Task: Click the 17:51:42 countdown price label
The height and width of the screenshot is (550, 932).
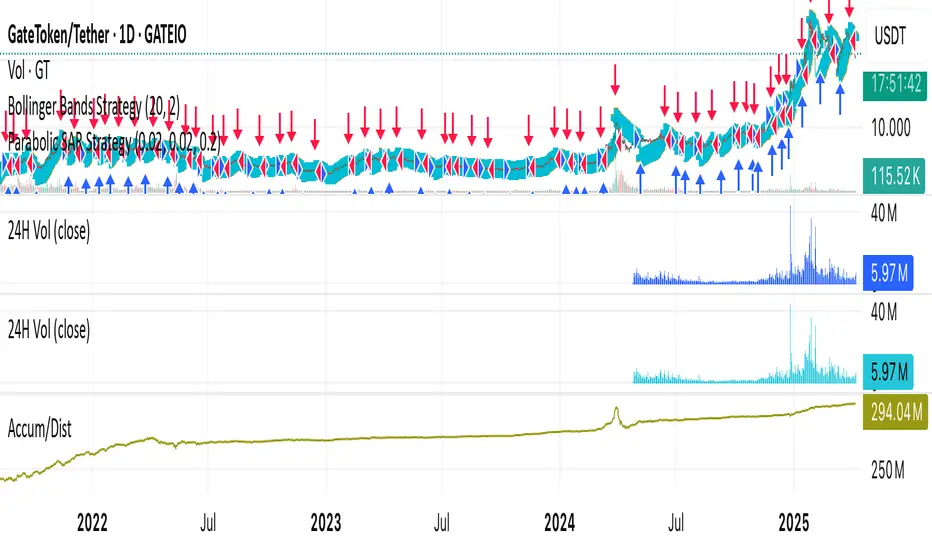Action: coord(895,84)
